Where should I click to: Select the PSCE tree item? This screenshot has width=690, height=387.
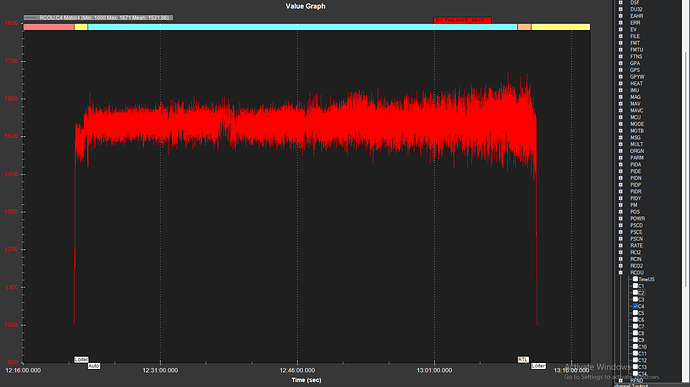(x=636, y=232)
